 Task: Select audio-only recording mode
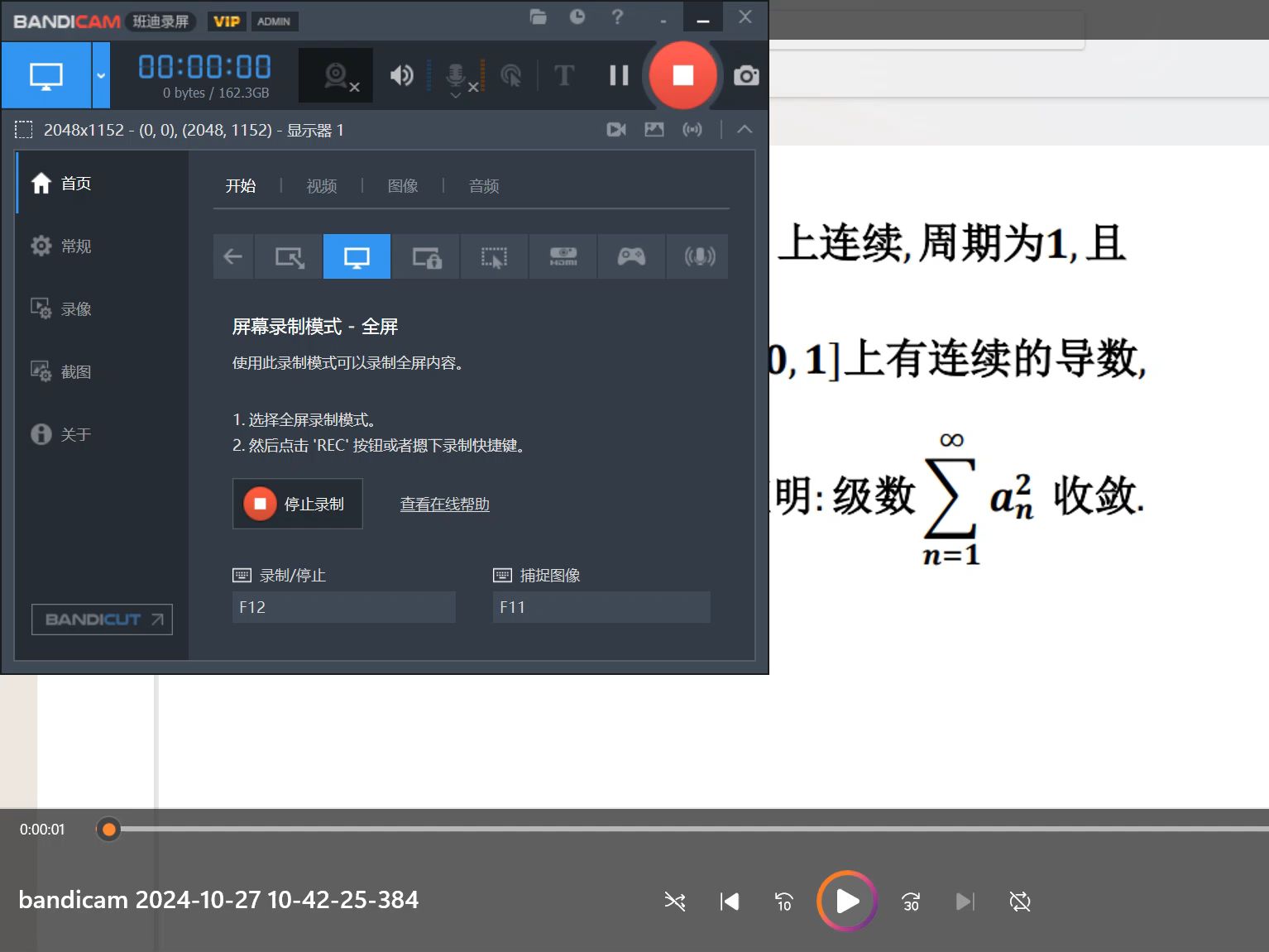tap(698, 256)
